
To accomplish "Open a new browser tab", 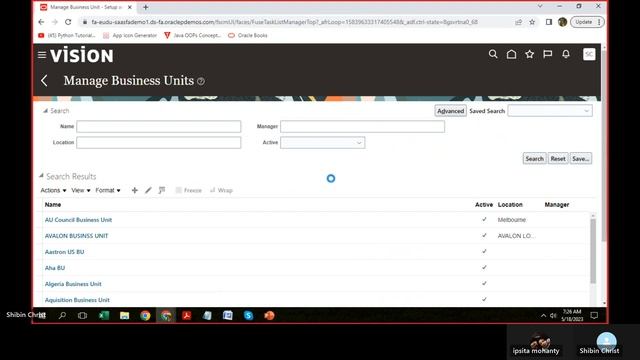I will [x=146, y=7].
